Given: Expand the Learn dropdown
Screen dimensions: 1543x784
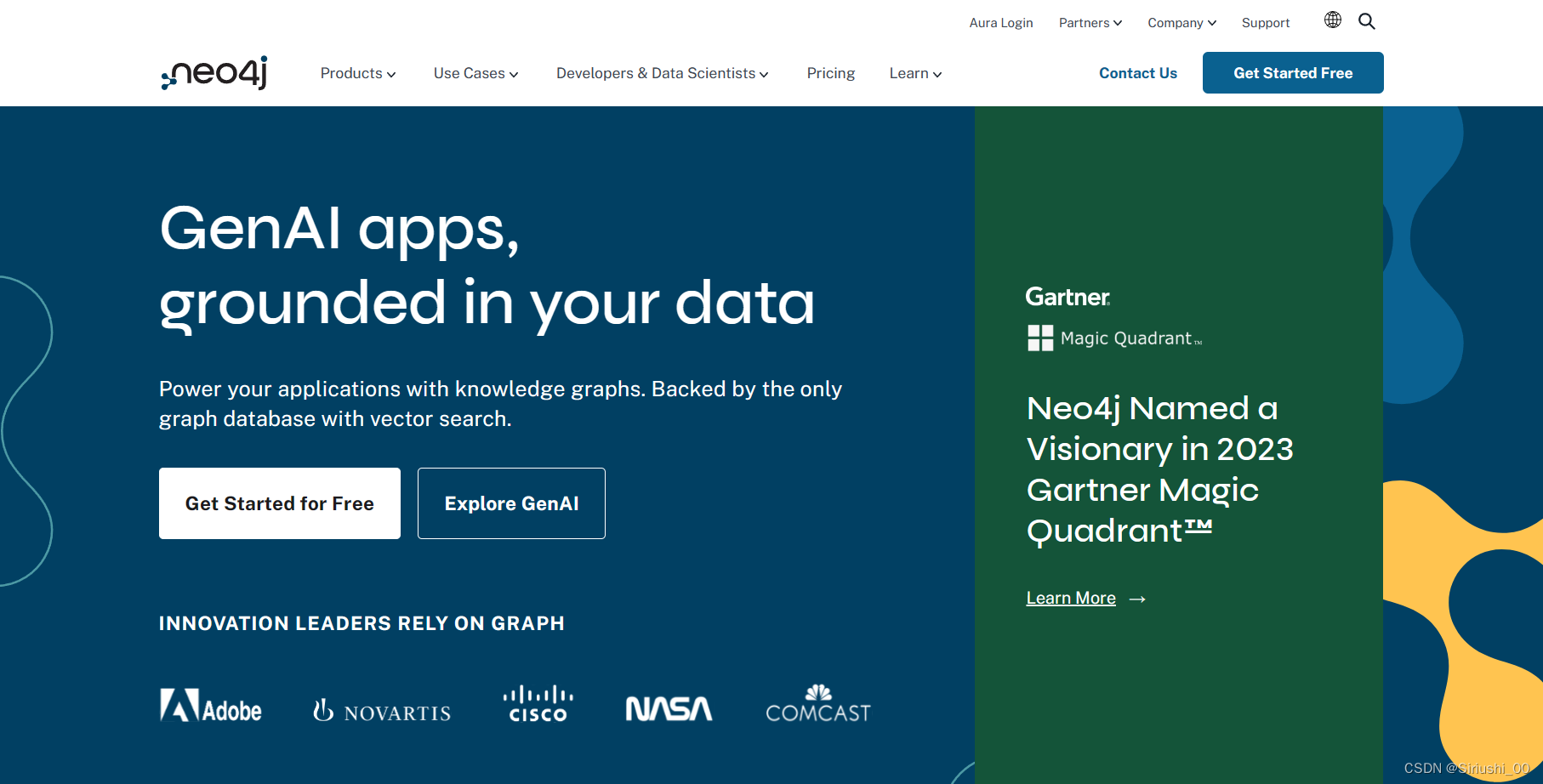Looking at the screenshot, I should click(915, 73).
